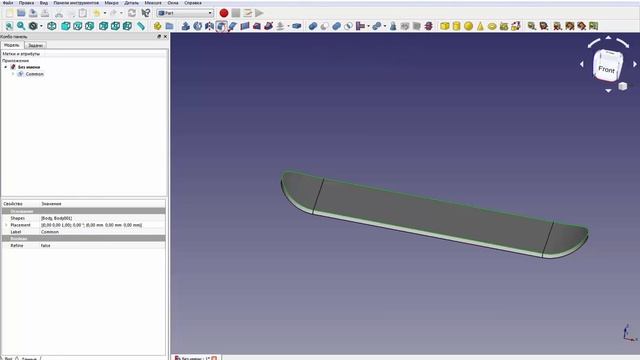Click the Свойство column header
Image resolution: width=640 pixels, height=360 pixels.
tap(13, 204)
